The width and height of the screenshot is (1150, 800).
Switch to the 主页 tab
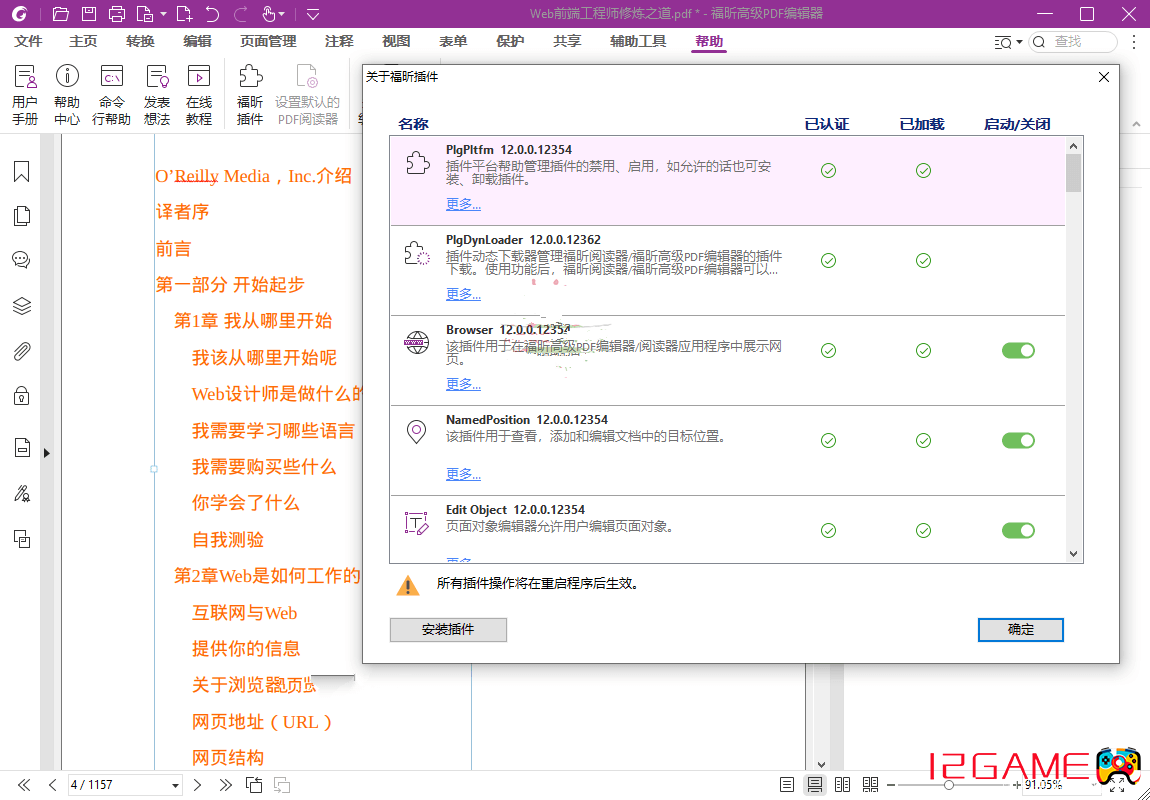click(83, 42)
